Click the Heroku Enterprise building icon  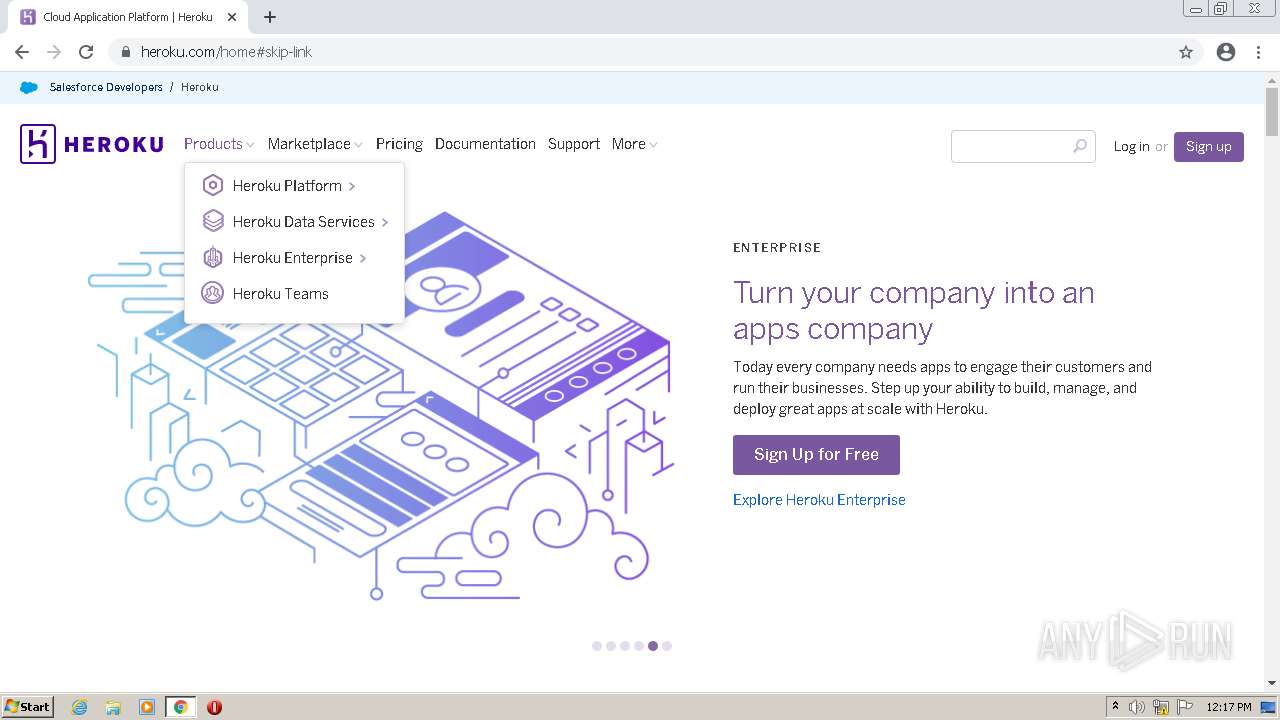(212, 257)
